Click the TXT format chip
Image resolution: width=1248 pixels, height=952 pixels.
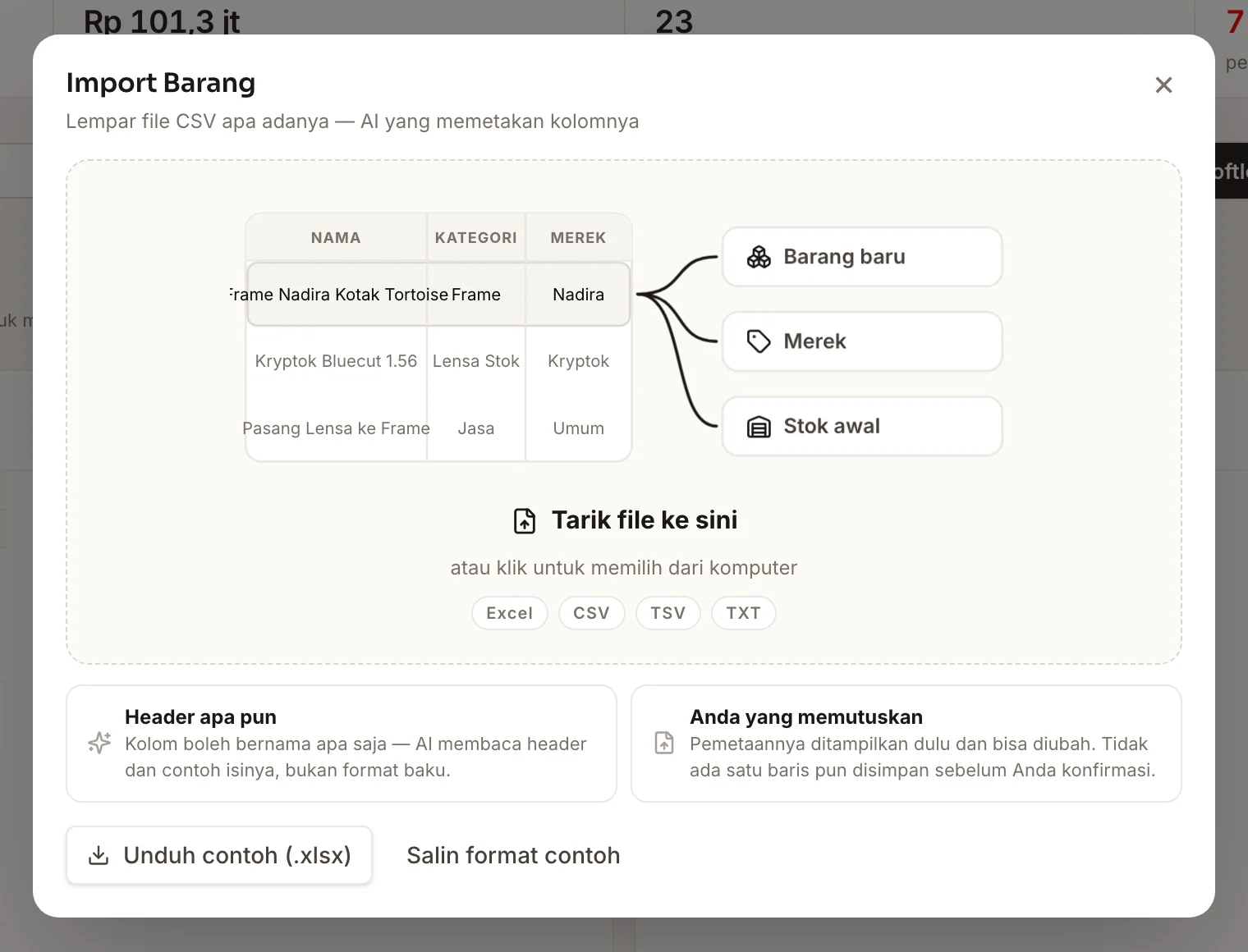point(744,613)
